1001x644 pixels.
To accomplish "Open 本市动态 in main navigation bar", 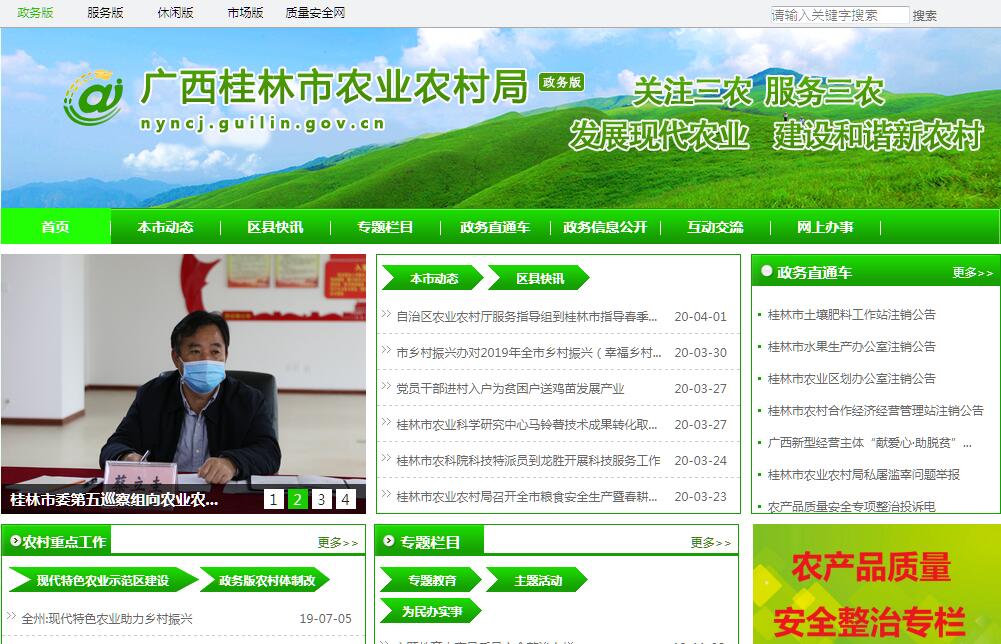I will point(165,227).
